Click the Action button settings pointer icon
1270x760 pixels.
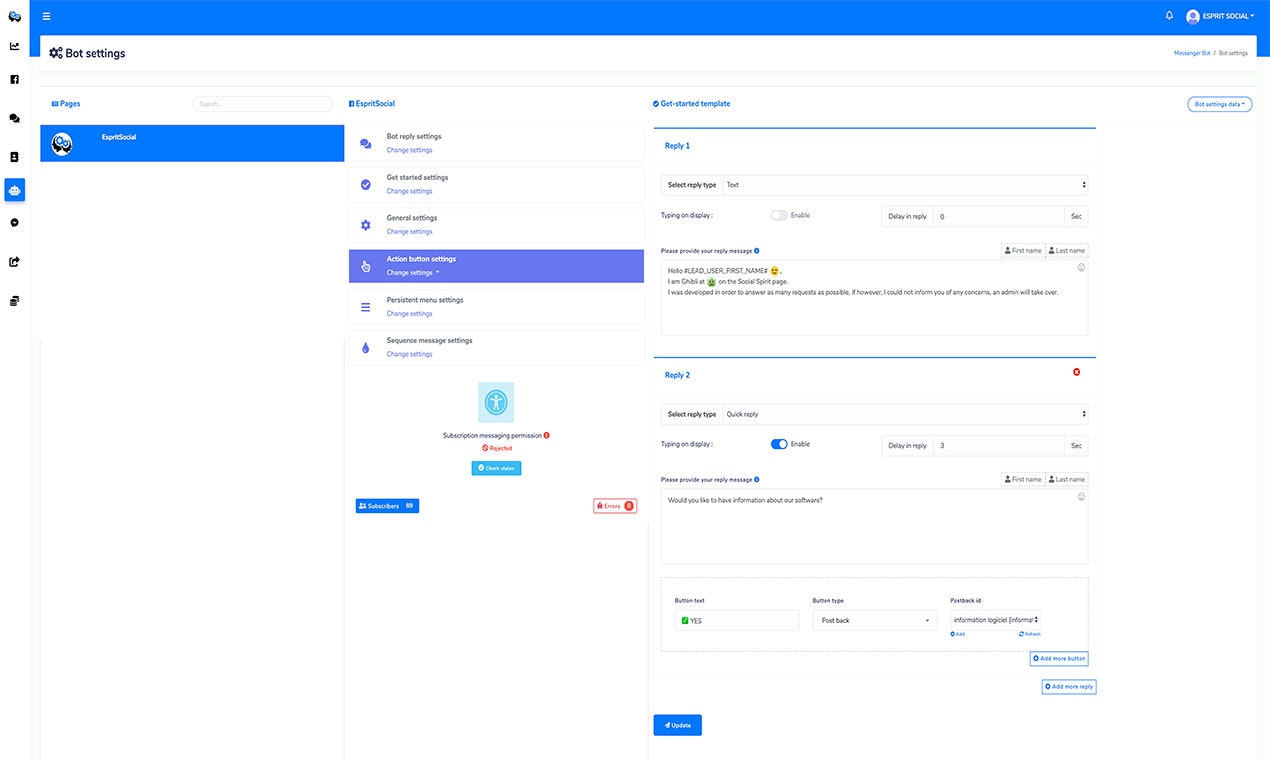[x=366, y=266]
